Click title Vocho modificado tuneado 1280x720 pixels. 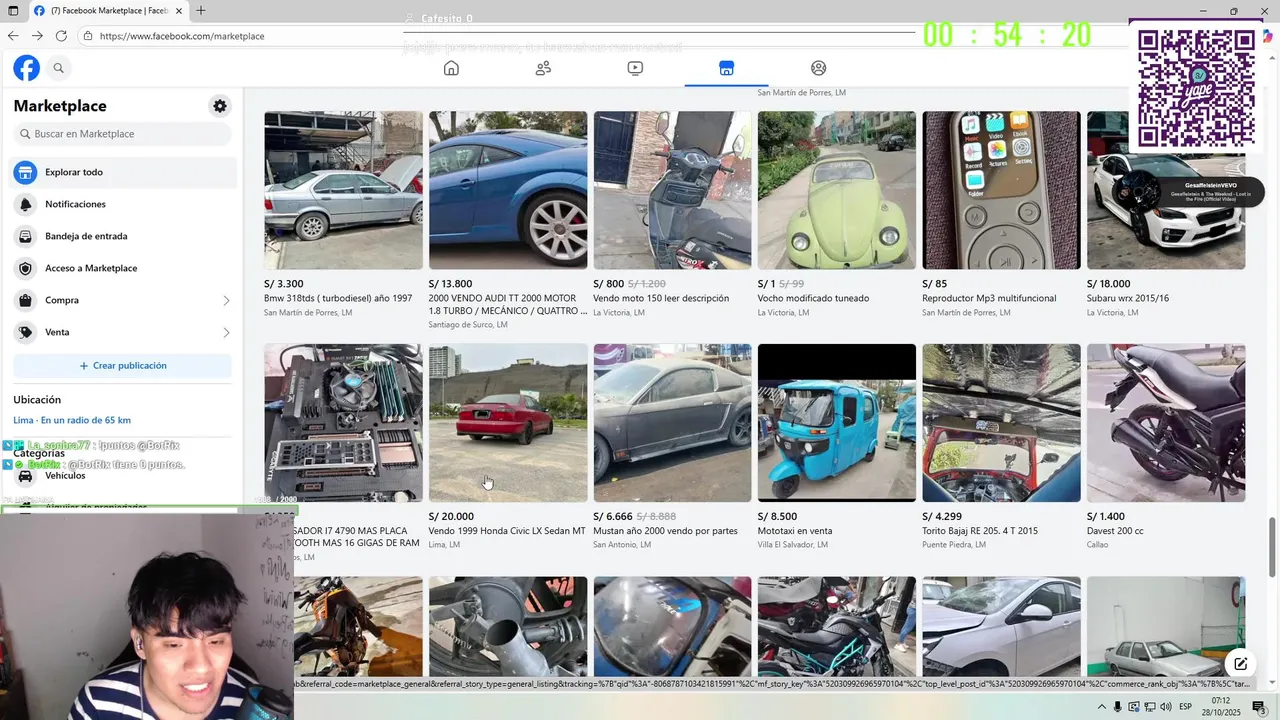[x=813, y=298]
